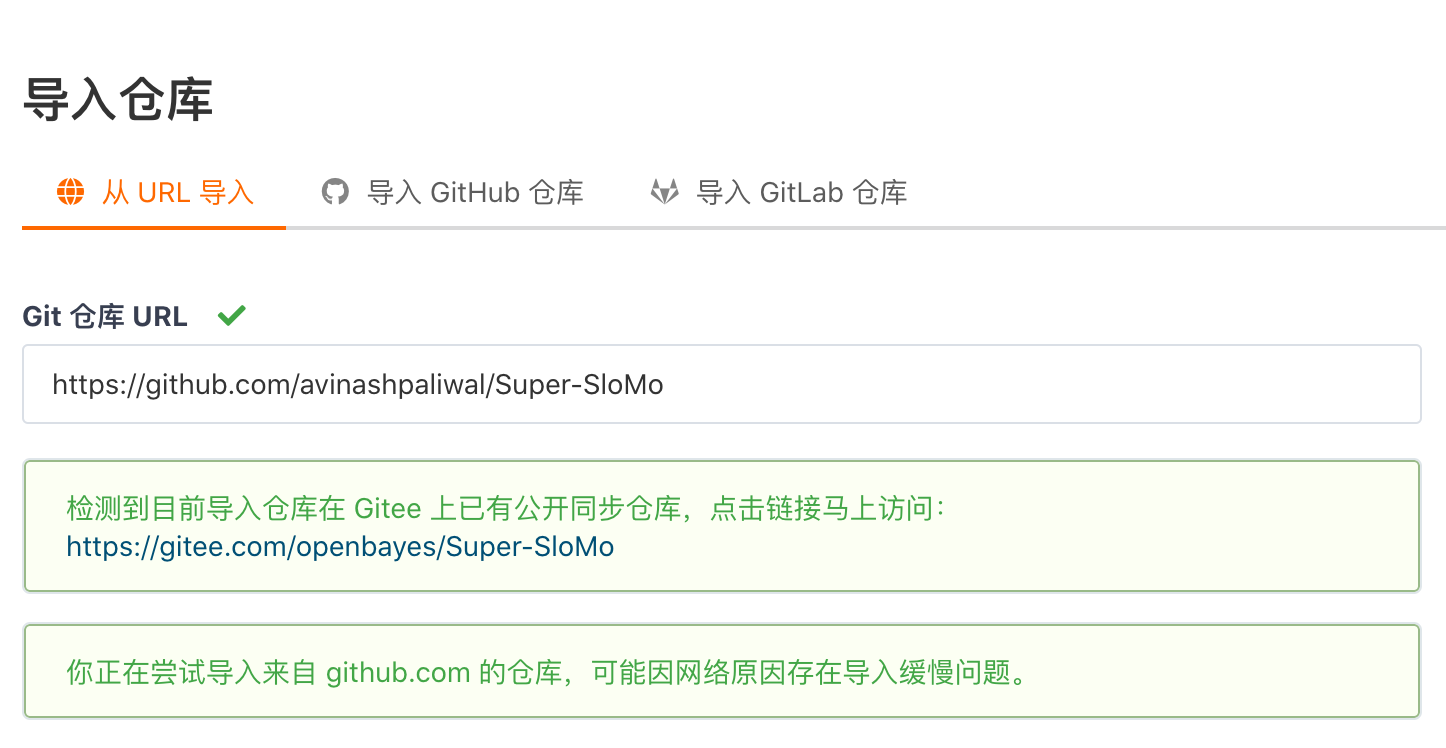Place cursor at avinashpaliwal in URL field
This screenshot has height=748, width=1446.
pyautogui.click(x=393, y=385)
